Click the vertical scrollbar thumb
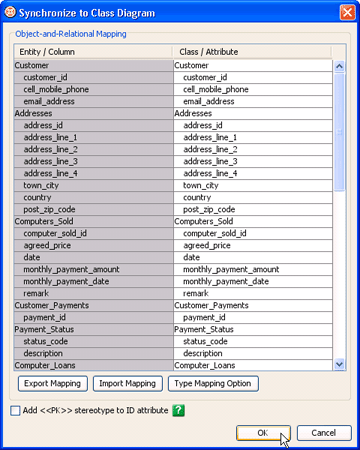360x450 pixels. [x=339, y=132]
